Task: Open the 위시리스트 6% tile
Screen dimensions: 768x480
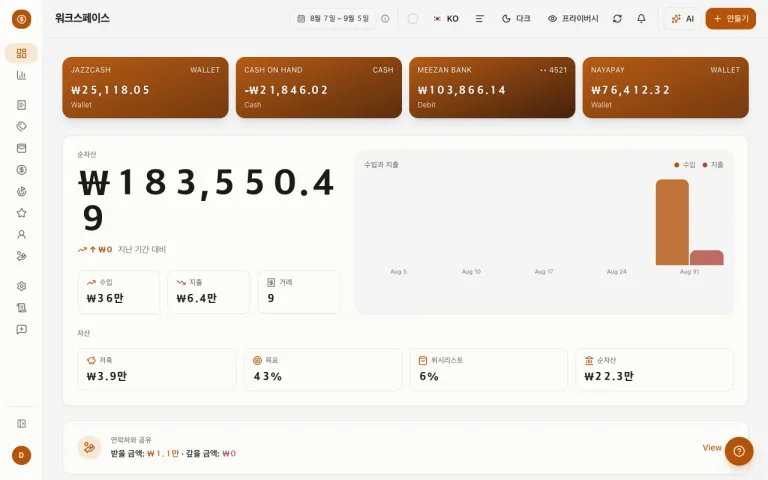Action: point(488,370)
